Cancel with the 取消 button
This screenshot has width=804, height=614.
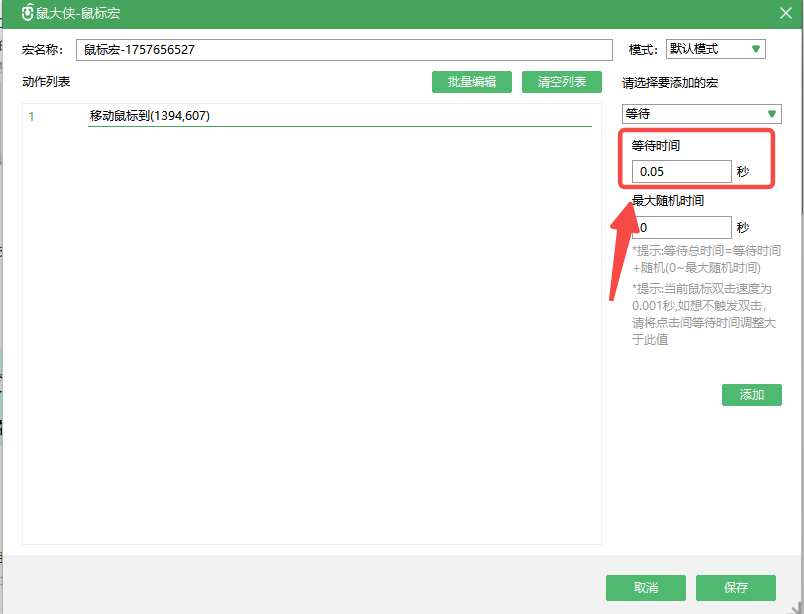pos(646,587)
